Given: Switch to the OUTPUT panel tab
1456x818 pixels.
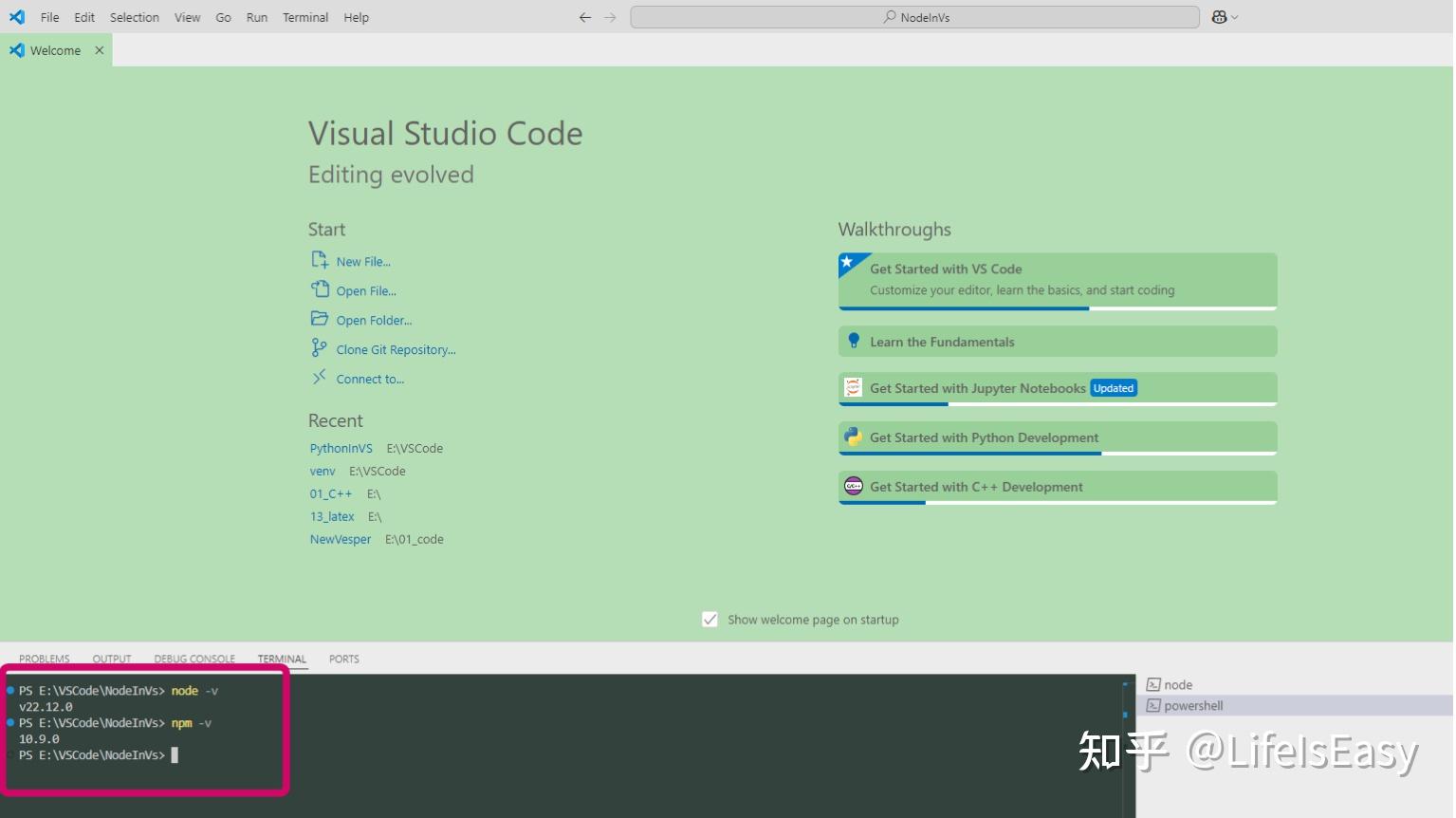Looking at the screenshot, I should click(111, 658).
